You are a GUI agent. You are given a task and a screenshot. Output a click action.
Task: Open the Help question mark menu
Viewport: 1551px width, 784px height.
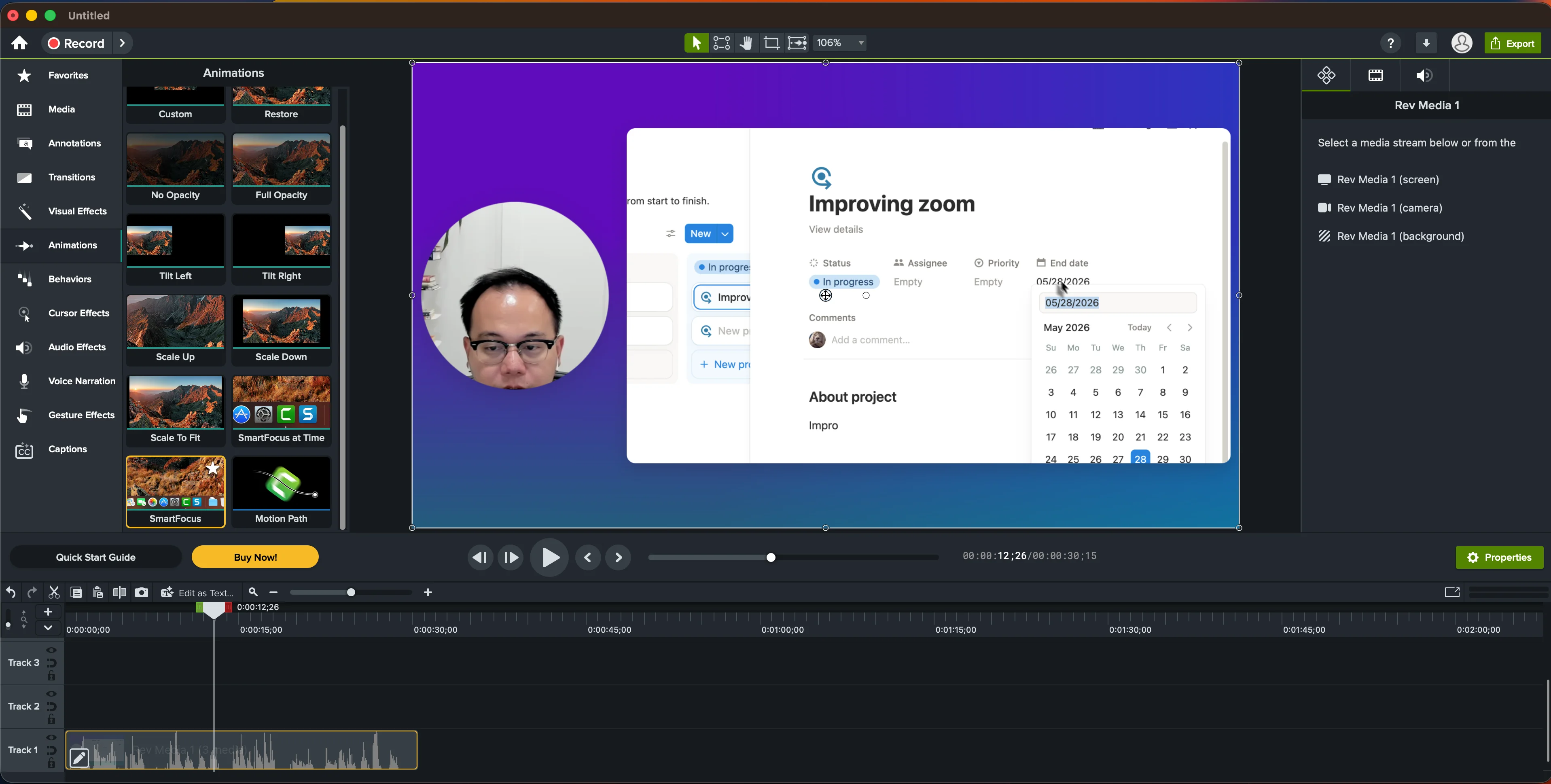click(x=1390, y=43)
